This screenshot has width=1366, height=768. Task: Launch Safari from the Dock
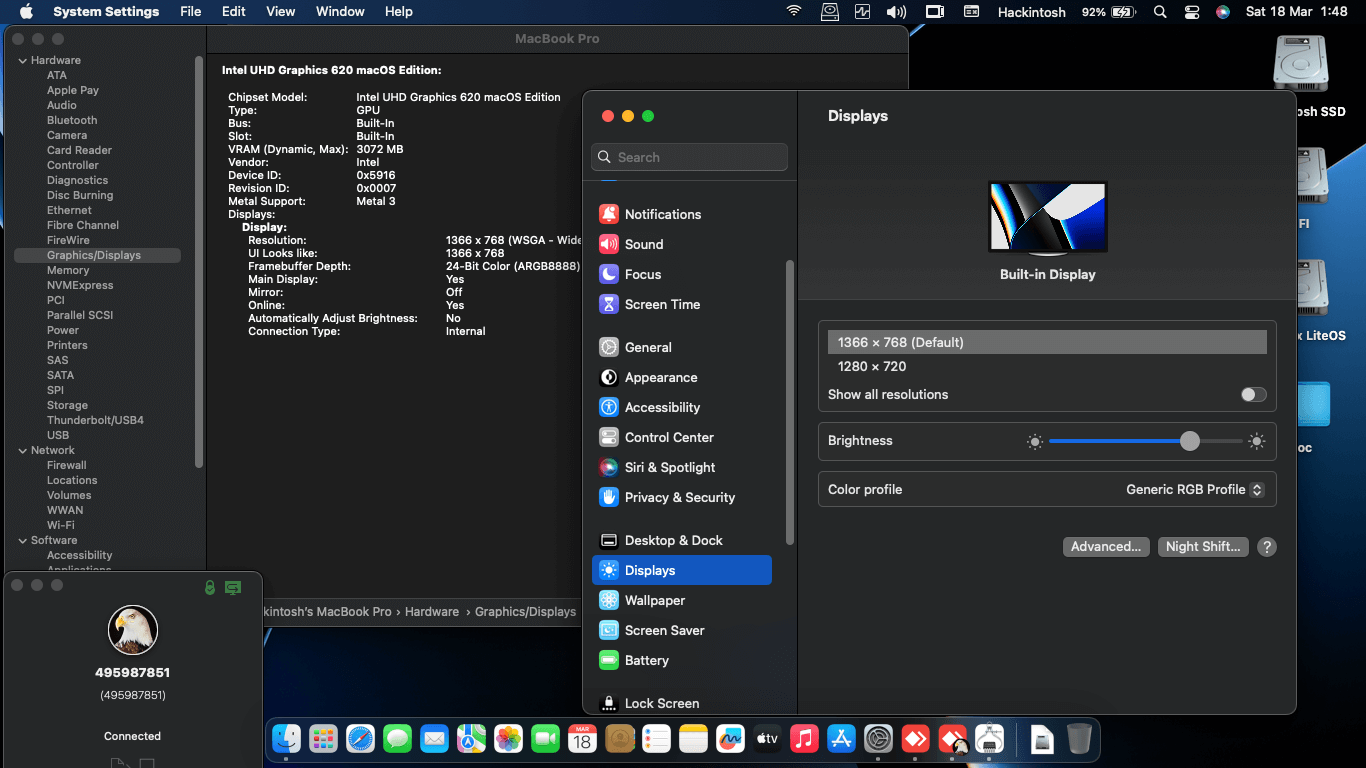360,739
